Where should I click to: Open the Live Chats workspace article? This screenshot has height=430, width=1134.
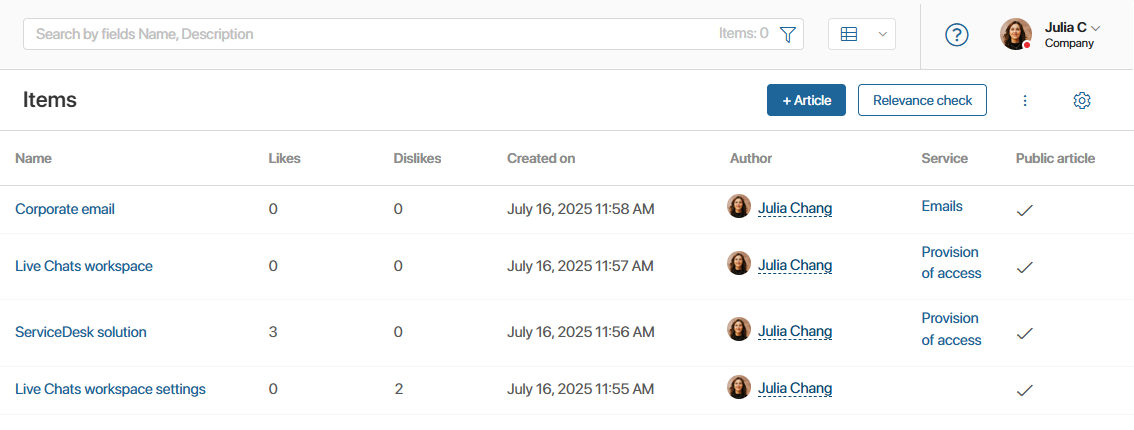click(x=84, y=266)
